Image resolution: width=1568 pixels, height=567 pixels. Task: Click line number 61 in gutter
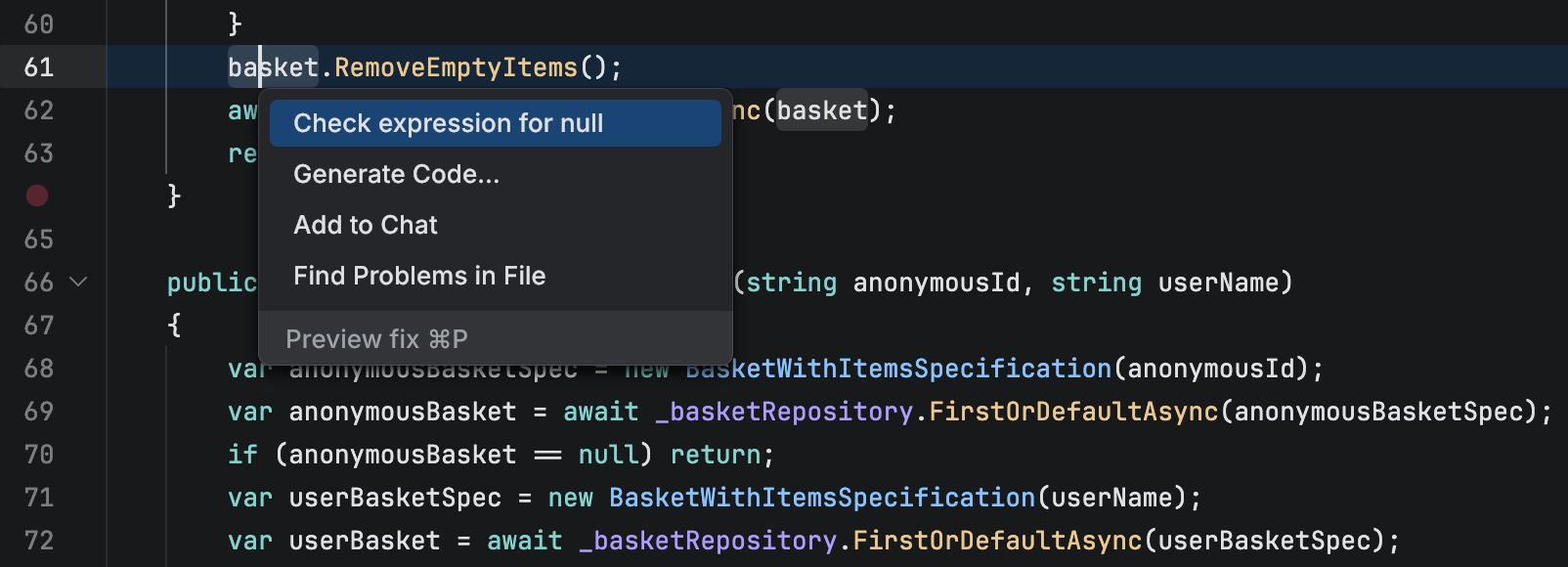coord(39,67)
